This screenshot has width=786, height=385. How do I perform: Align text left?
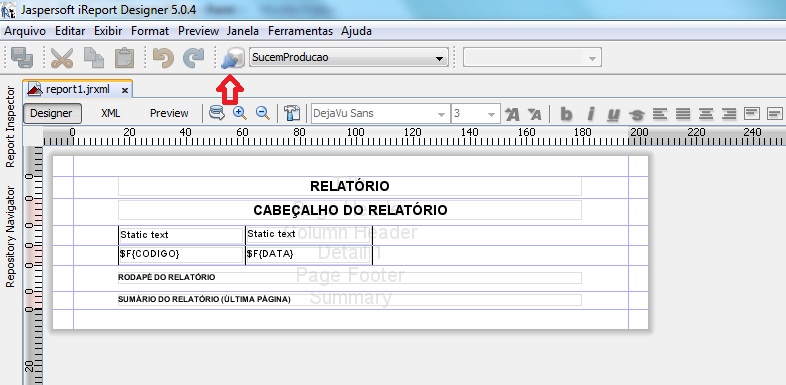click(x=660, y=114)
